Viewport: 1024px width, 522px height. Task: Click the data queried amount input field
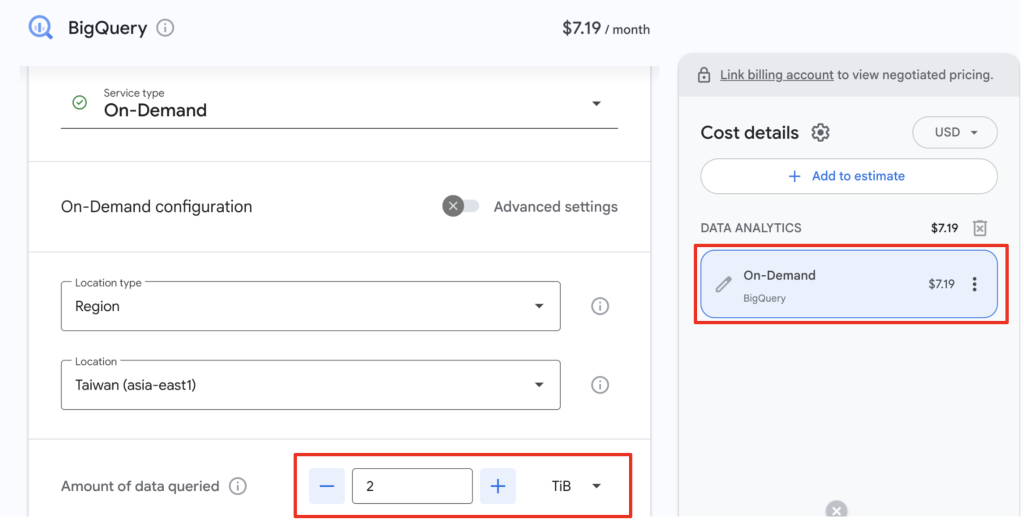point(412,486)
